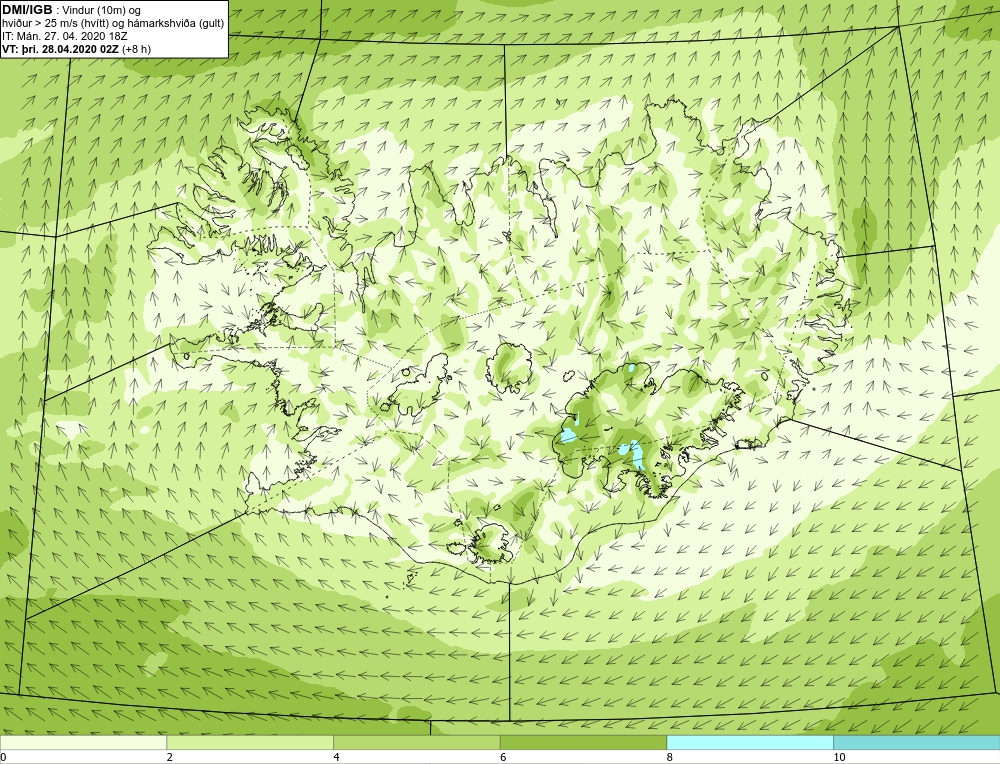The width and height of the screenshot is (1000, 764).
Task: Click the Mýrdalsjökull glacier outline on the south coast
Action: point(492,541)
